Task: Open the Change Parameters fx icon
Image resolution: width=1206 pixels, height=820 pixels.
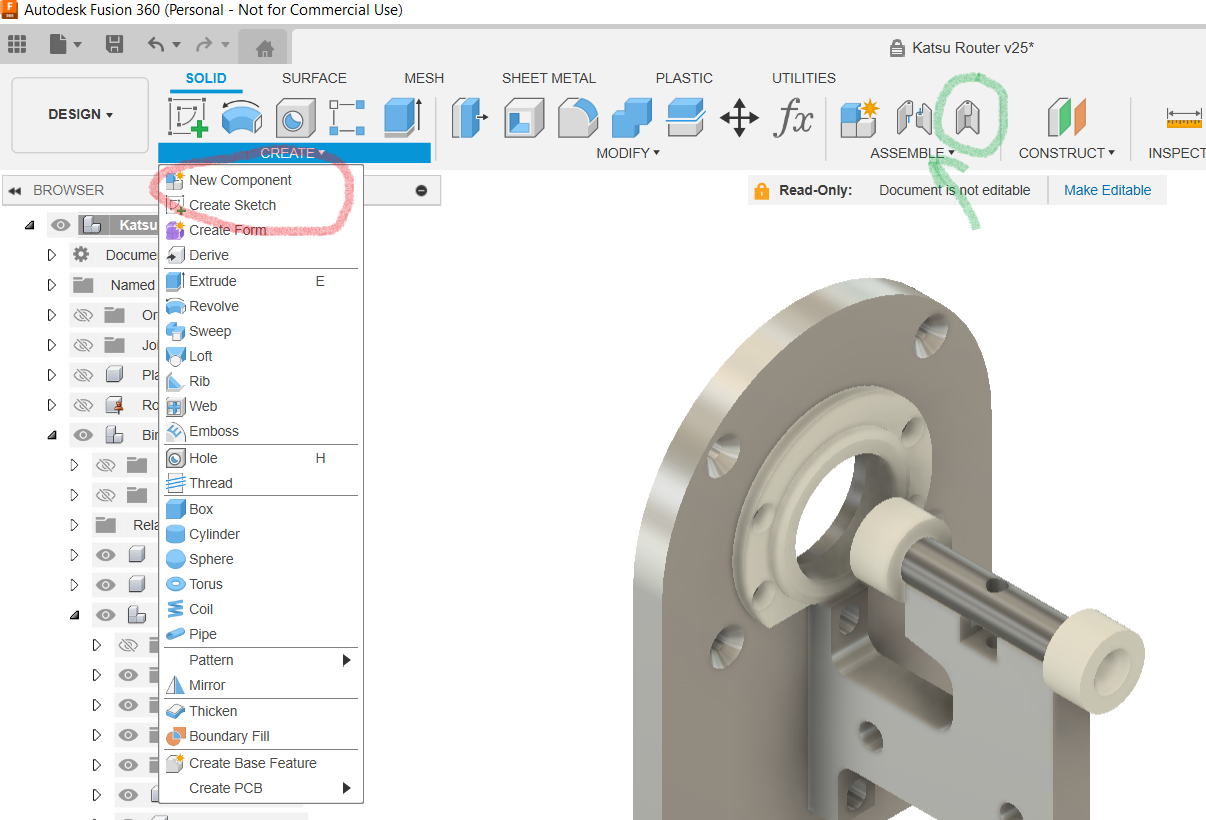Action: tap(793, 118)
